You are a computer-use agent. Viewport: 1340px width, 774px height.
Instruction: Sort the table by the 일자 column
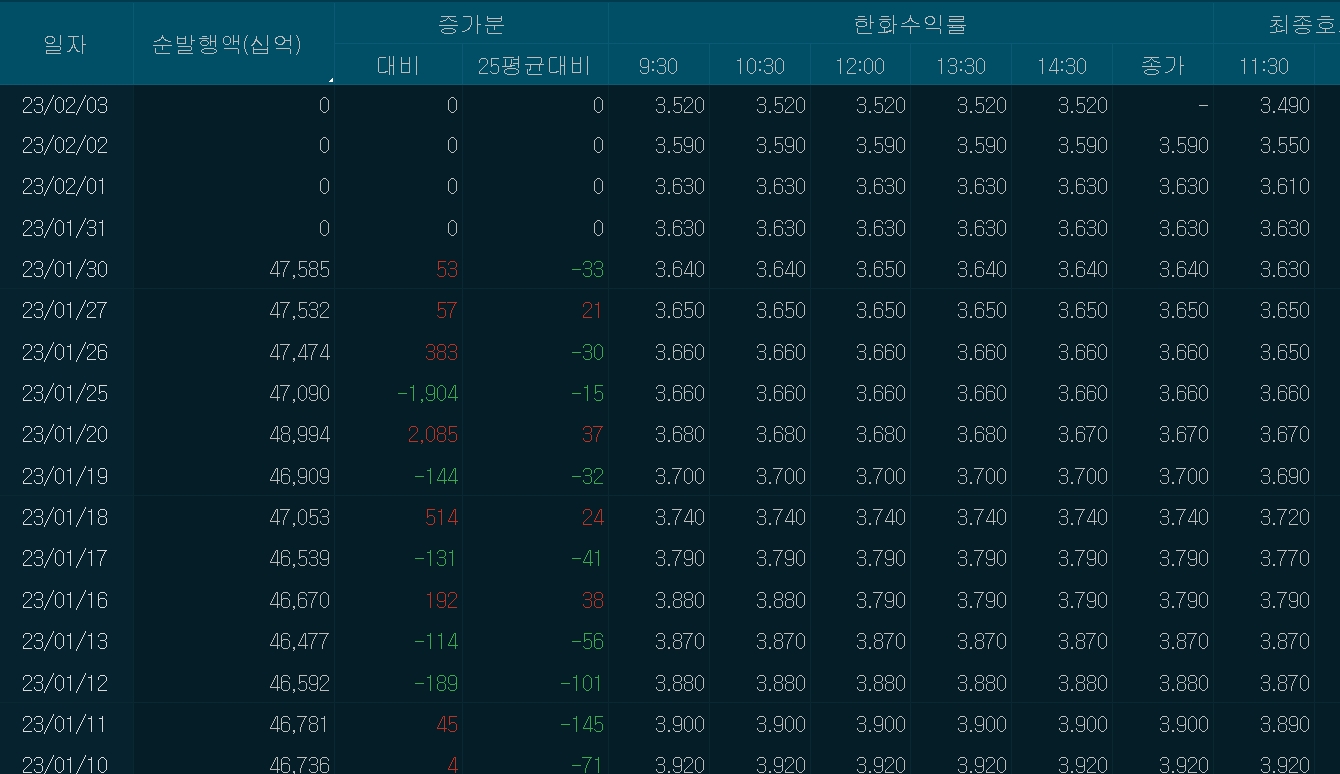[x=64, y=43]
